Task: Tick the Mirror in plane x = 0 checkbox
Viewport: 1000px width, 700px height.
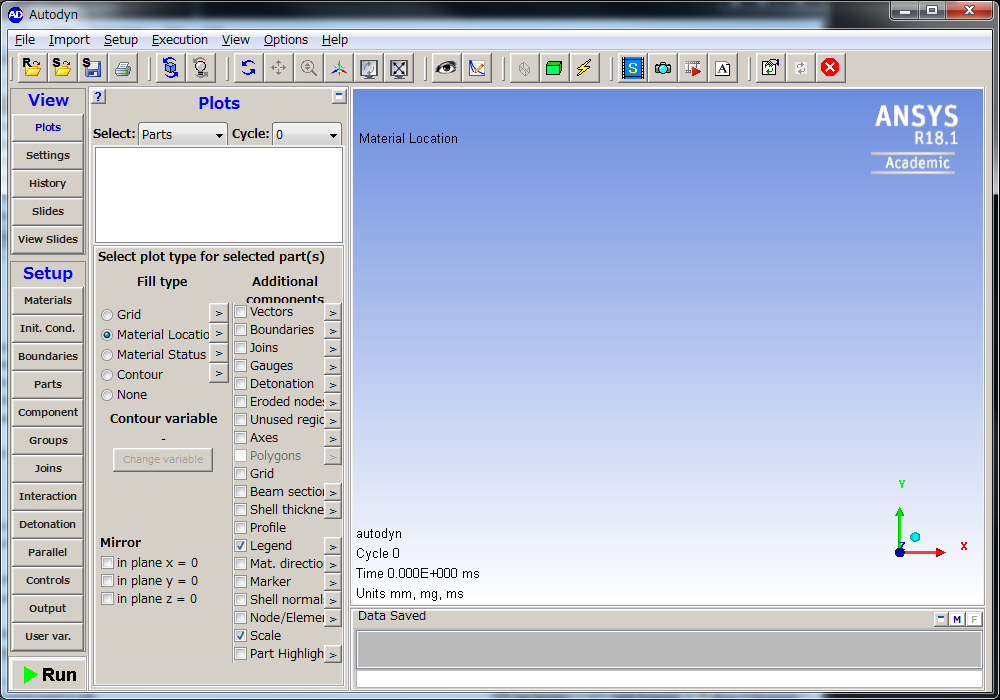Action: (x=107, y=563)
